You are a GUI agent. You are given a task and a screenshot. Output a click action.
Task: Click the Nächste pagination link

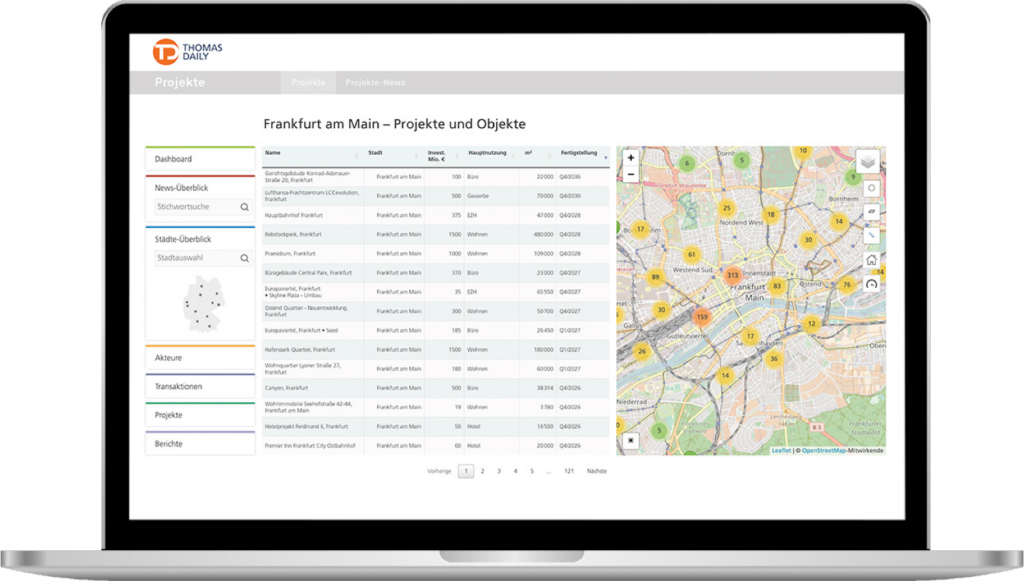(x=596, y=471)
